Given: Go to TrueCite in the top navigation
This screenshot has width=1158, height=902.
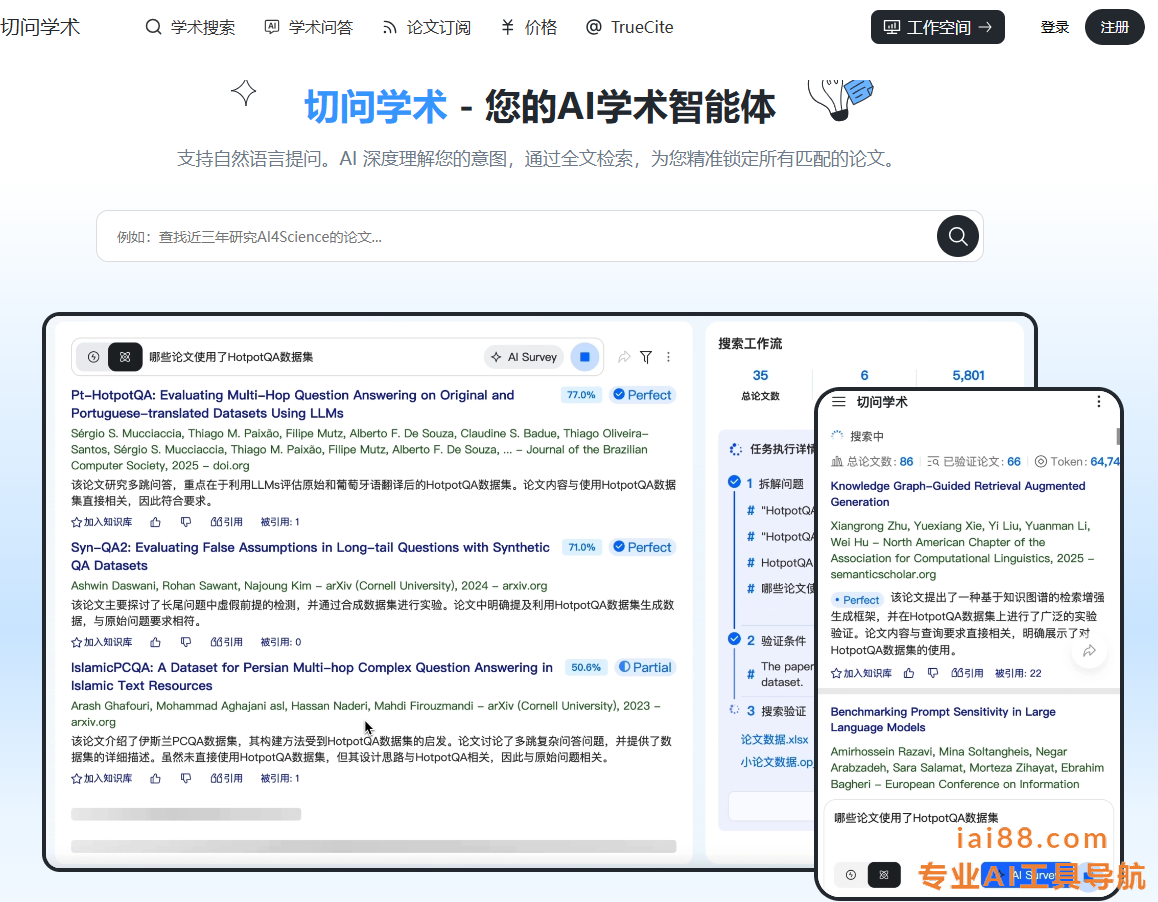Looking at the screenshot, I should coord(629,27).
